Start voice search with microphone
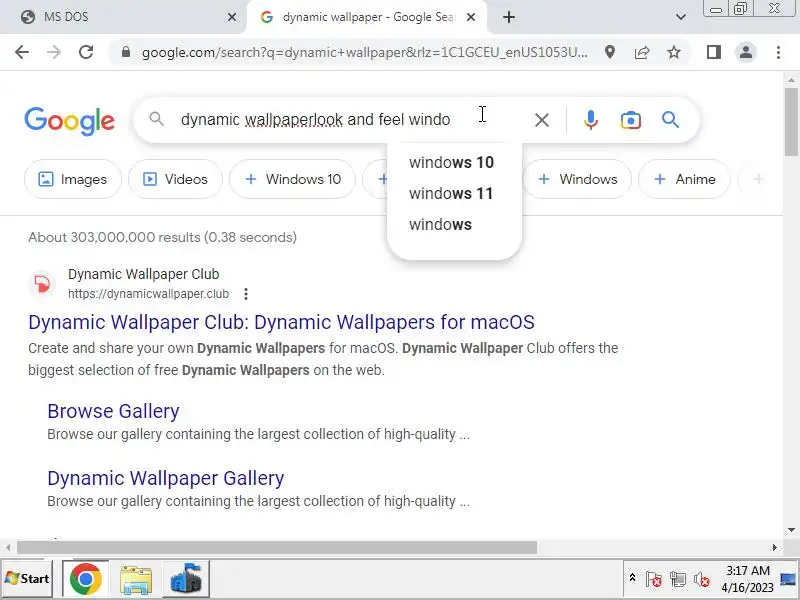800x600 pixels. pos(591,120)
